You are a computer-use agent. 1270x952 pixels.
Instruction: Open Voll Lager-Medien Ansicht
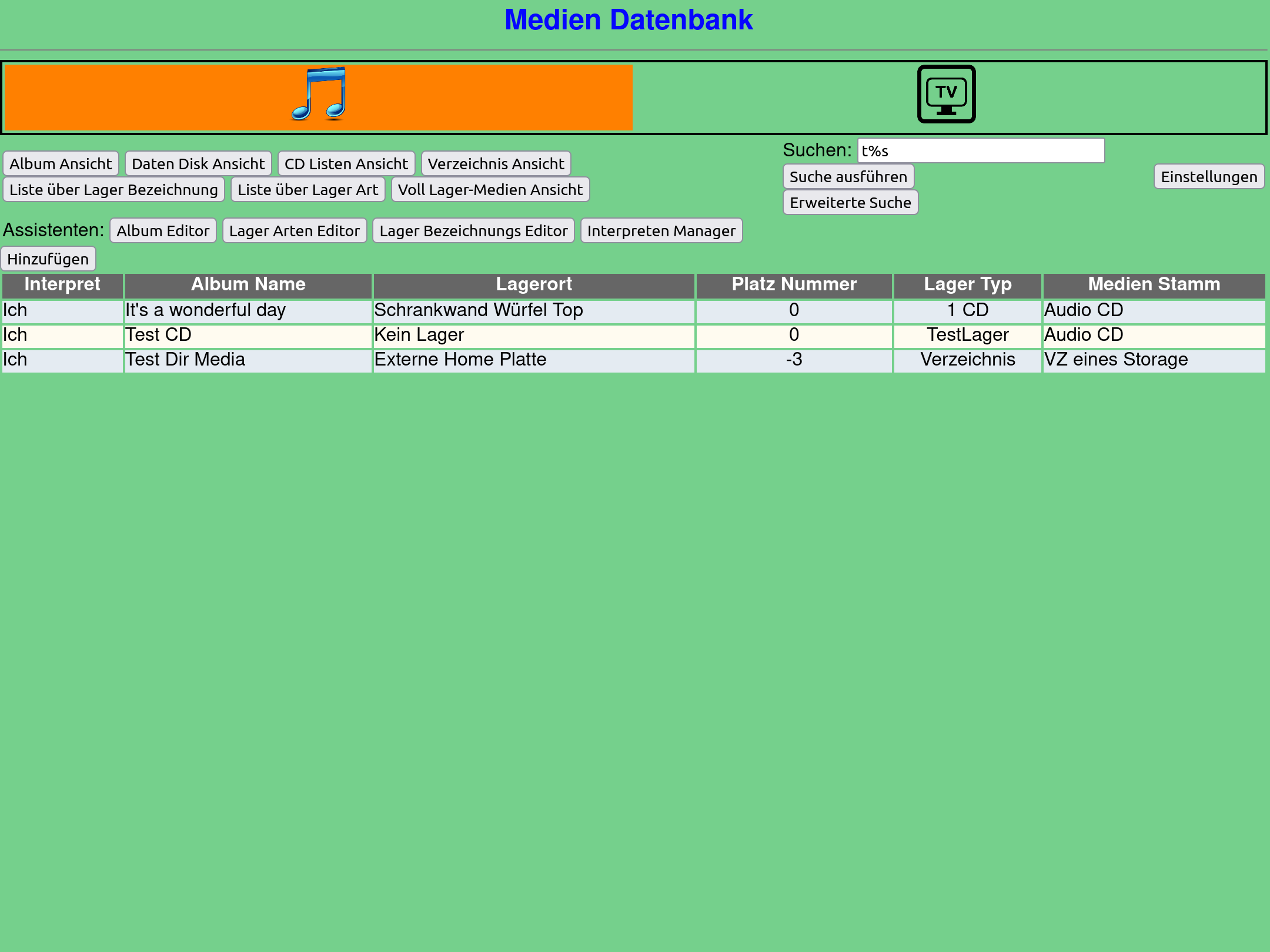[x=490, y=190]
